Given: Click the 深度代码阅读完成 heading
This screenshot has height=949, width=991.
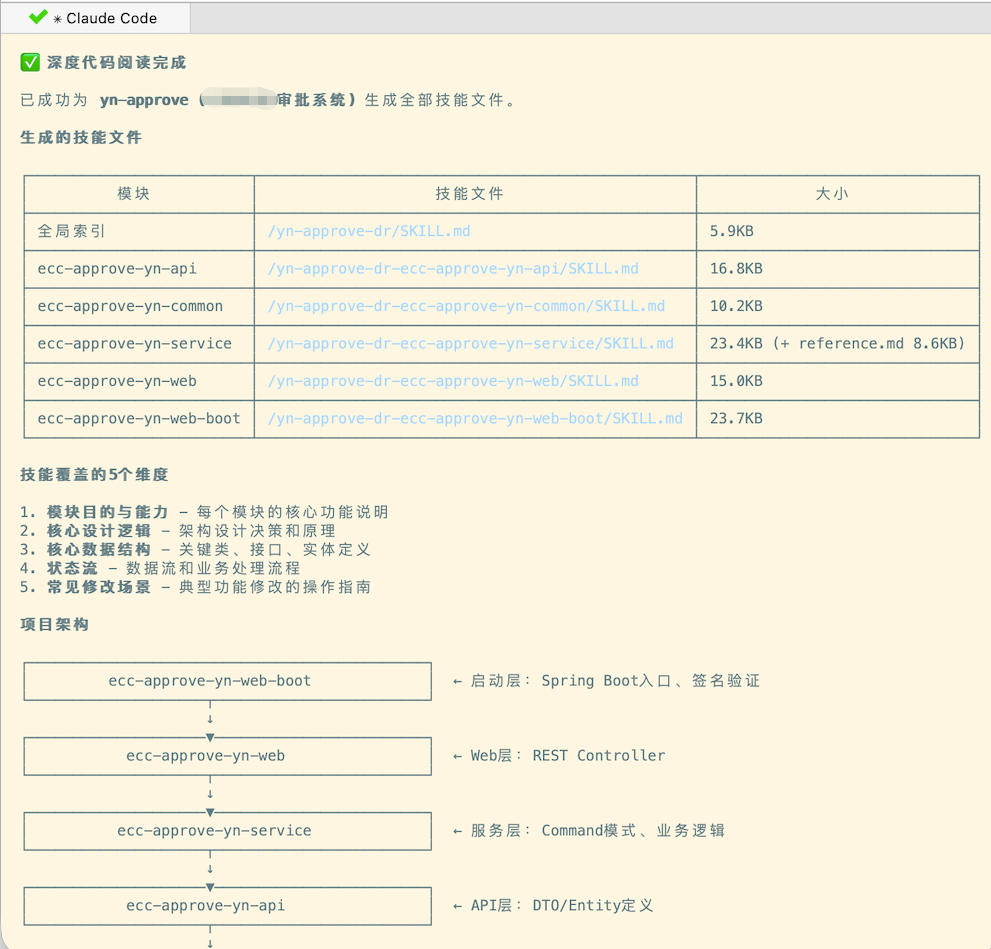Looking at the screenshot, I should click(116, 63).
